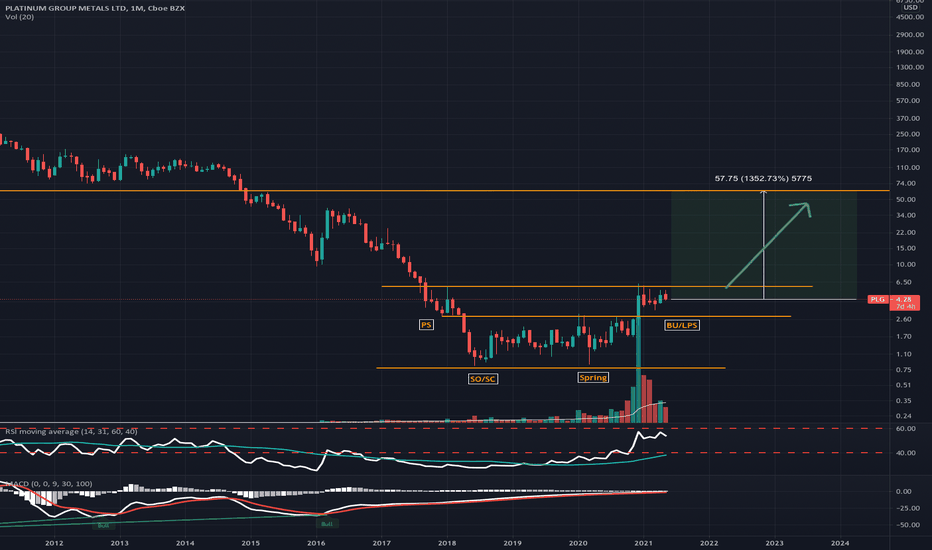Click the 2021 year label on time axis

click(643, 543)
